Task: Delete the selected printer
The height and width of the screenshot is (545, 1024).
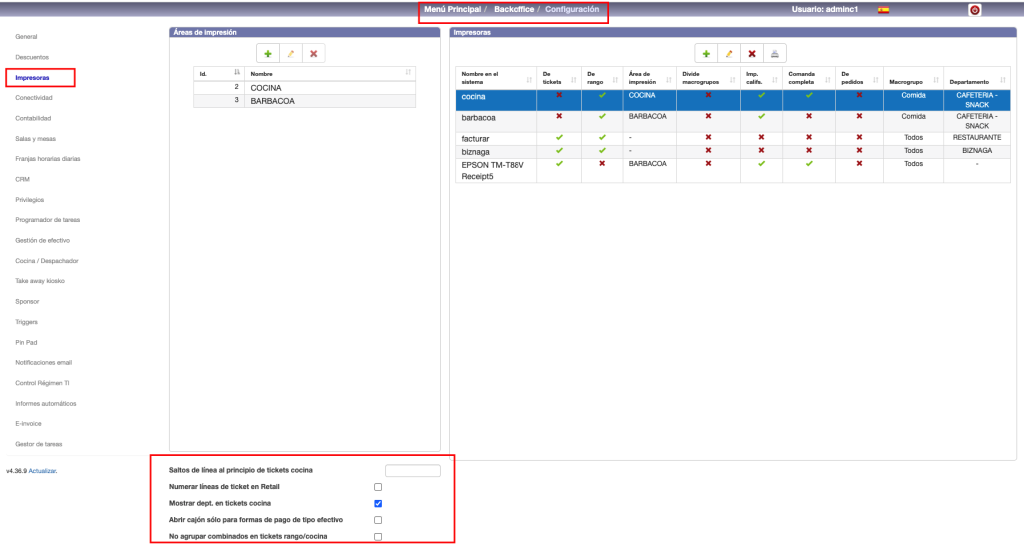Action: pos(752,53)
